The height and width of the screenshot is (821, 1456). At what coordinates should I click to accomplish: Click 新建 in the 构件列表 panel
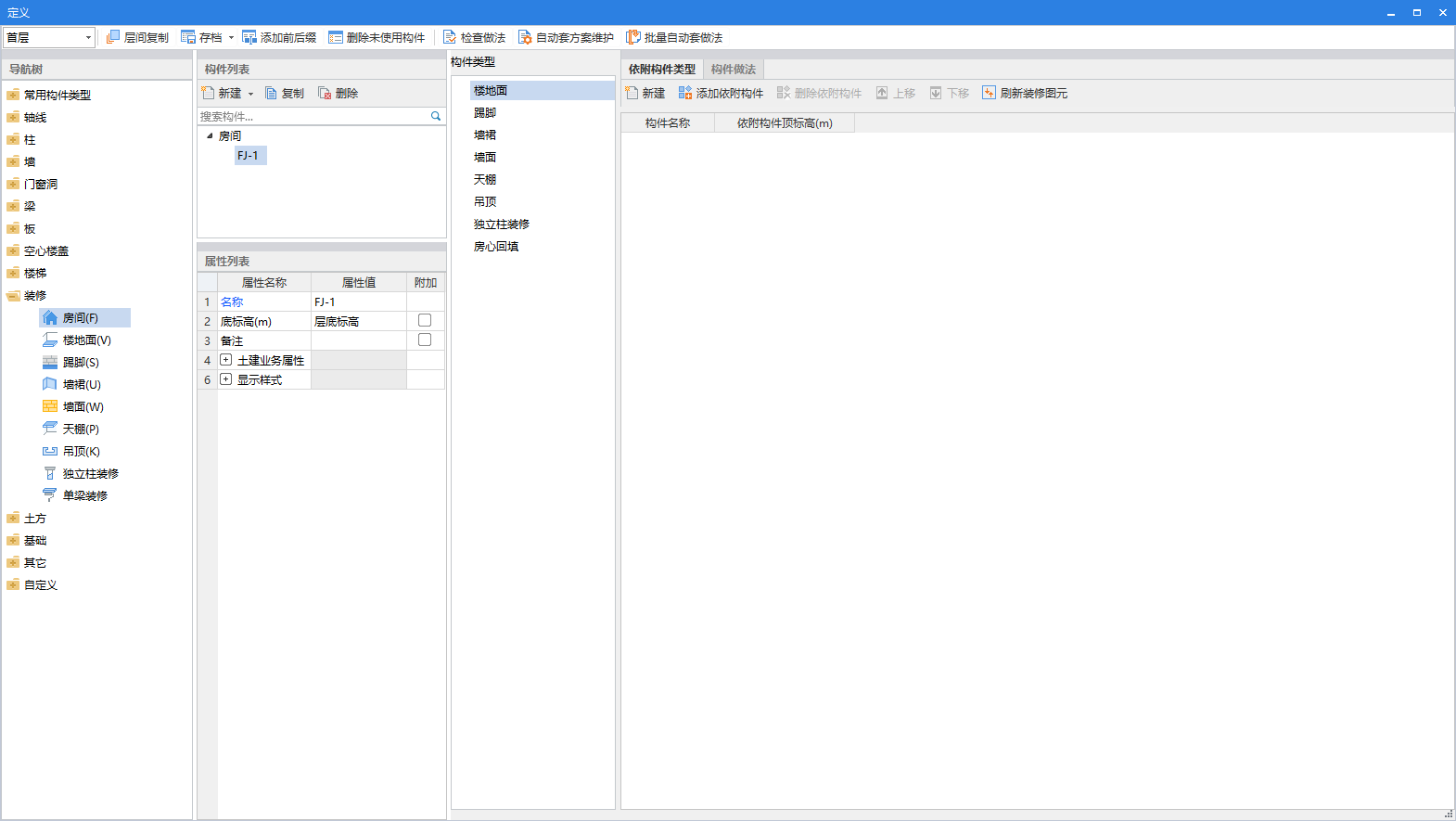click(x=222, y=93)
